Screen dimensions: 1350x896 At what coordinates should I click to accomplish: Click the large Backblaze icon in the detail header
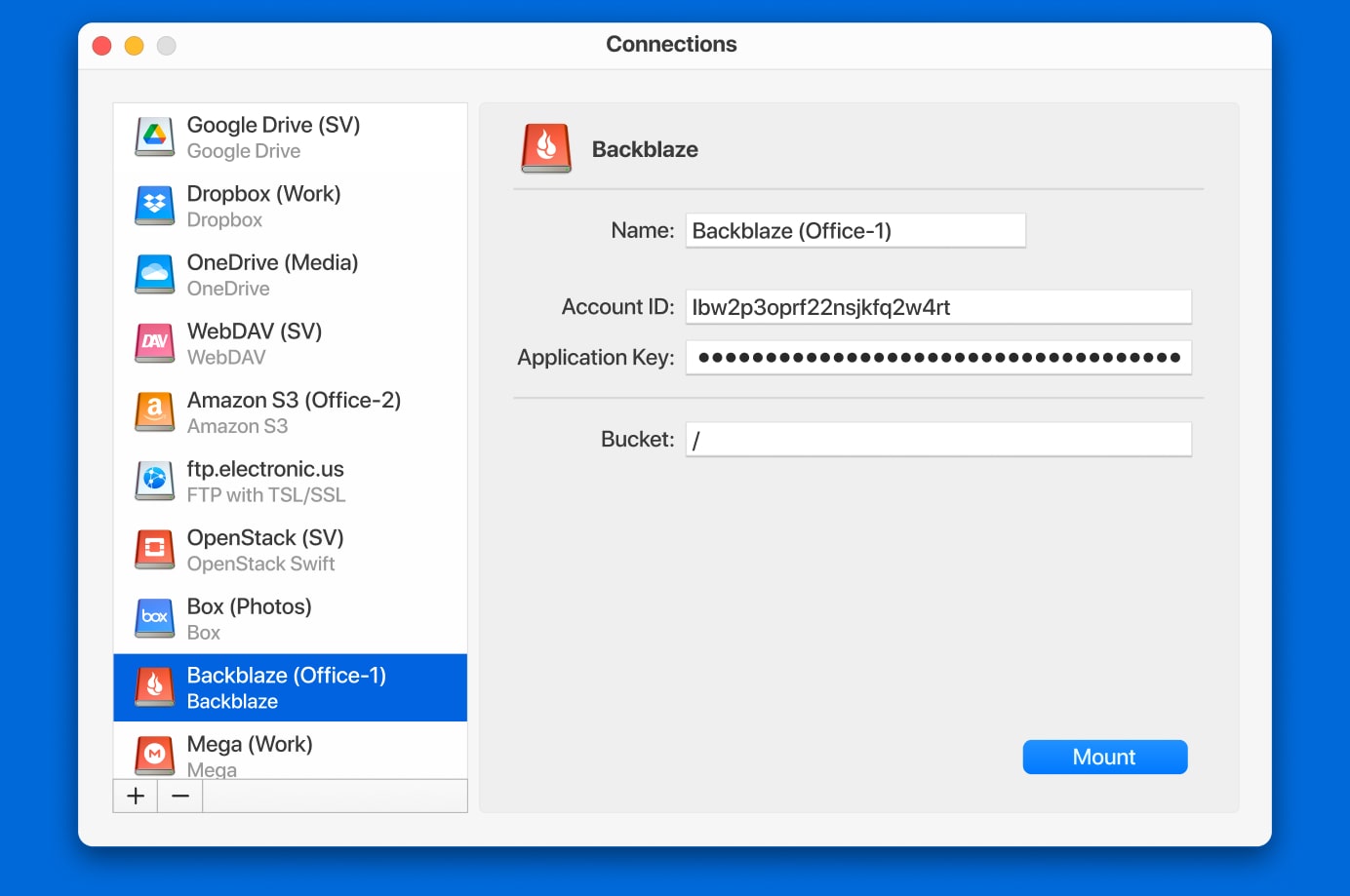[546, 148]
